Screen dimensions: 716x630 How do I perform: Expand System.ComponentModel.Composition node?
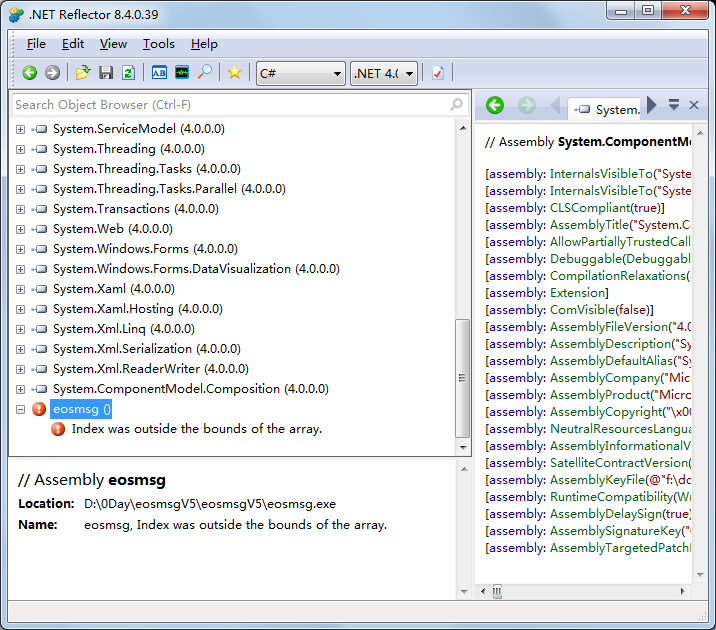coord(20,389)
